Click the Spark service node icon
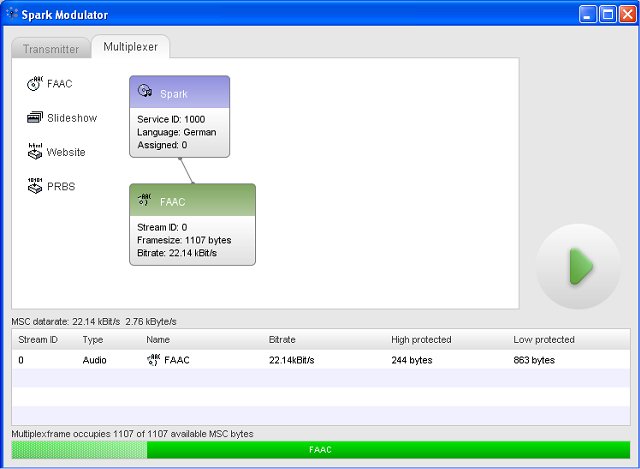This screenshot has height=469, width=640. [145, 93]
